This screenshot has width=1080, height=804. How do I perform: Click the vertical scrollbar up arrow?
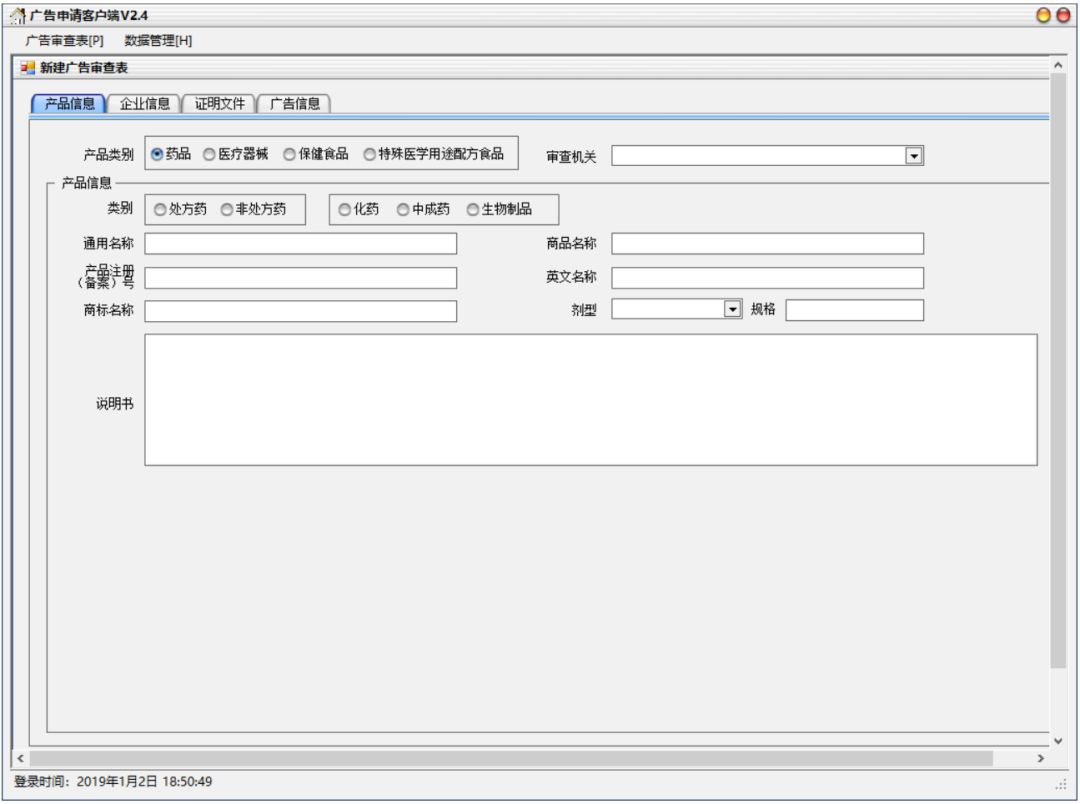1058,65
